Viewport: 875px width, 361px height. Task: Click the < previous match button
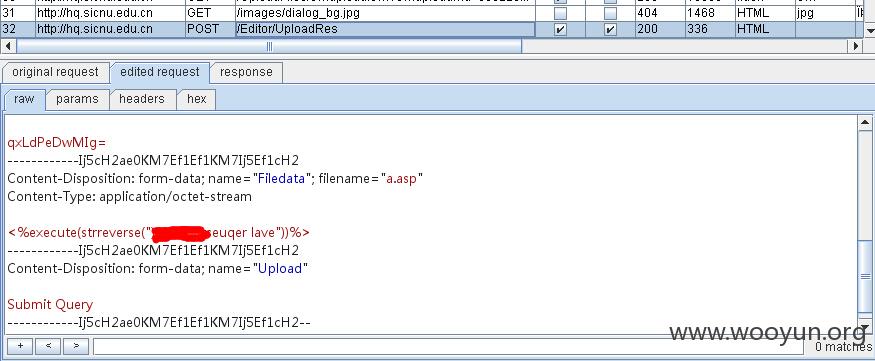click(x=48, y=346)
